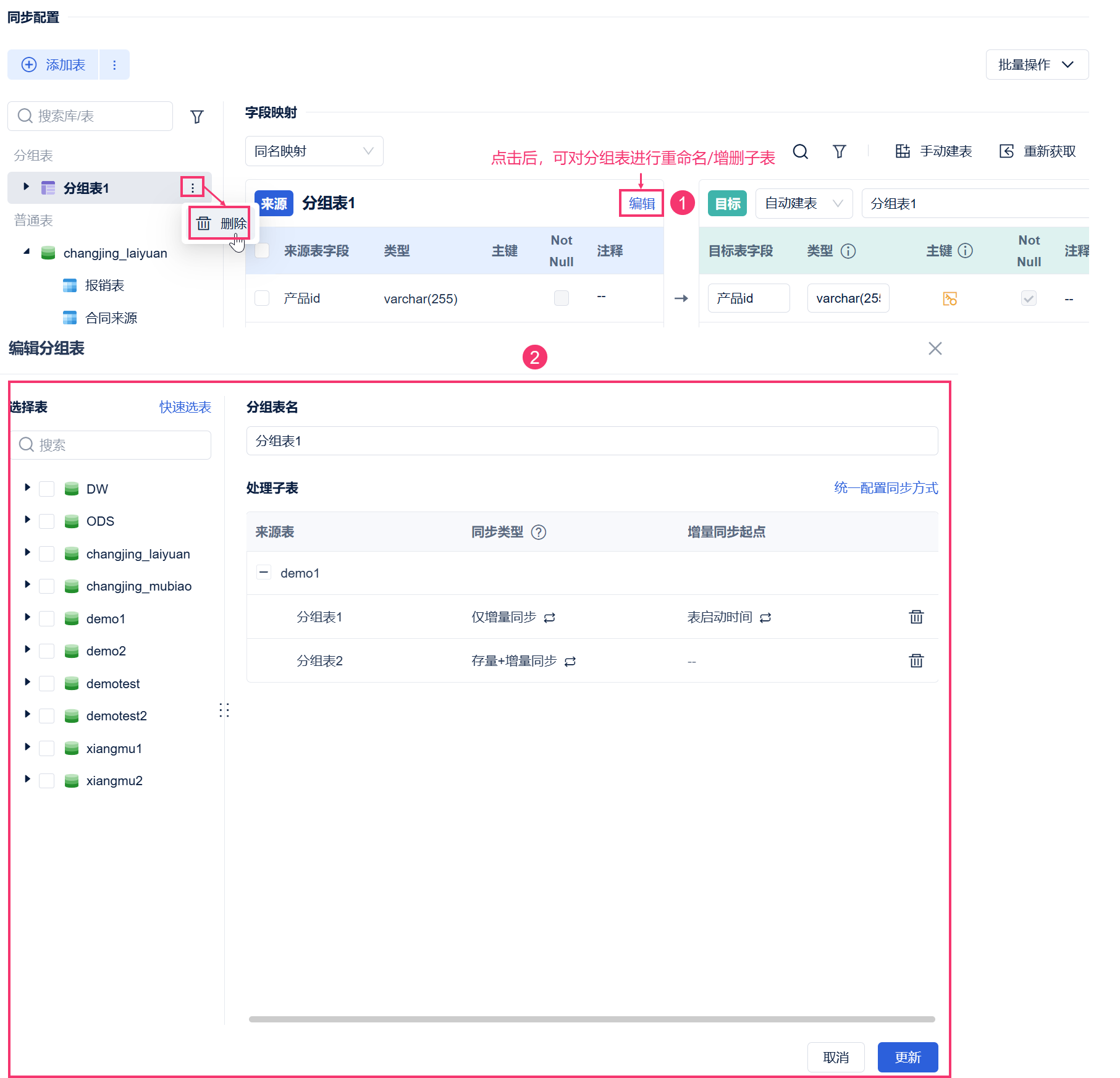
Task: Check the xiangmu1 database checkbox
Action: [x=46, y=748]
